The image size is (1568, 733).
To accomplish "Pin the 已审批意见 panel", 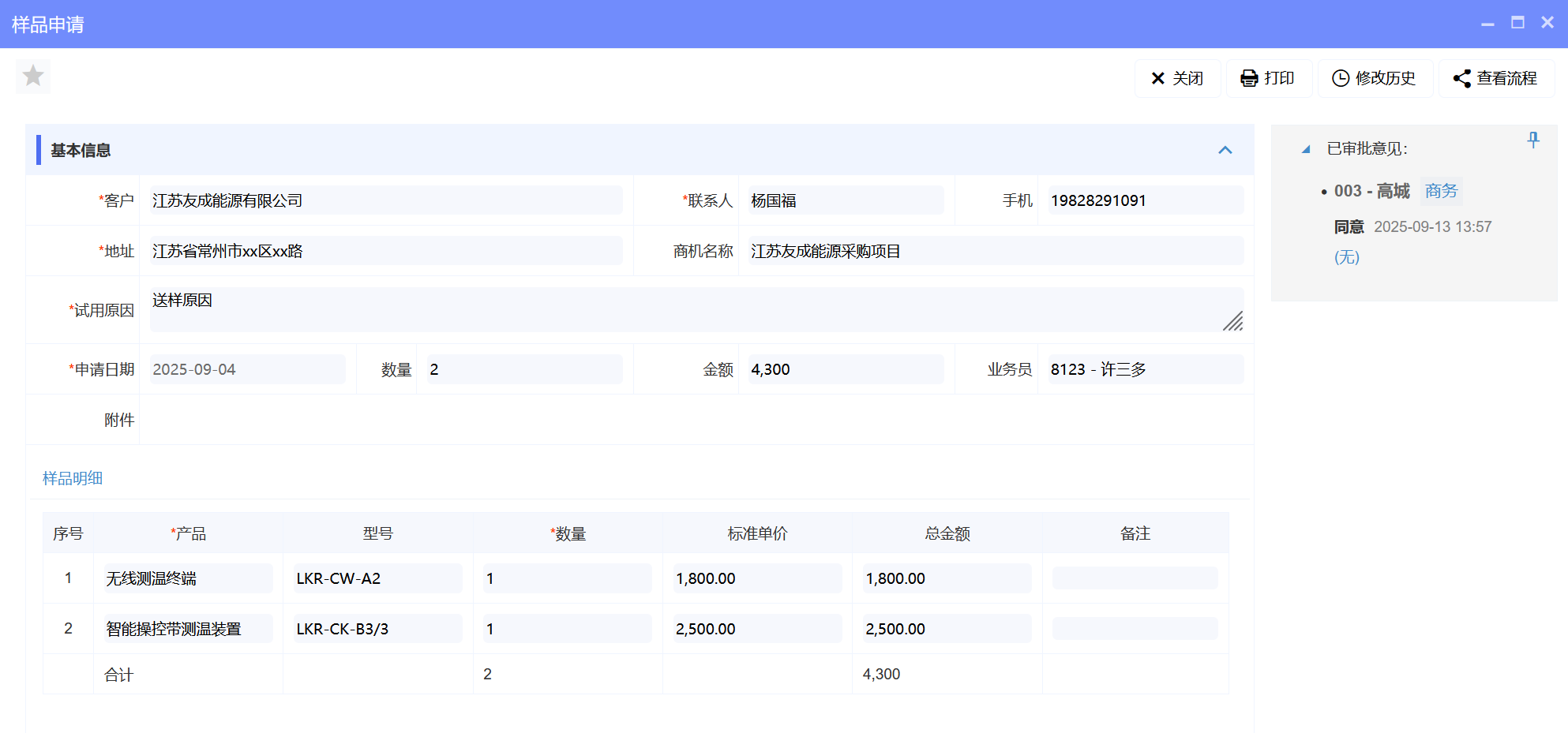I will (1532, 140).
